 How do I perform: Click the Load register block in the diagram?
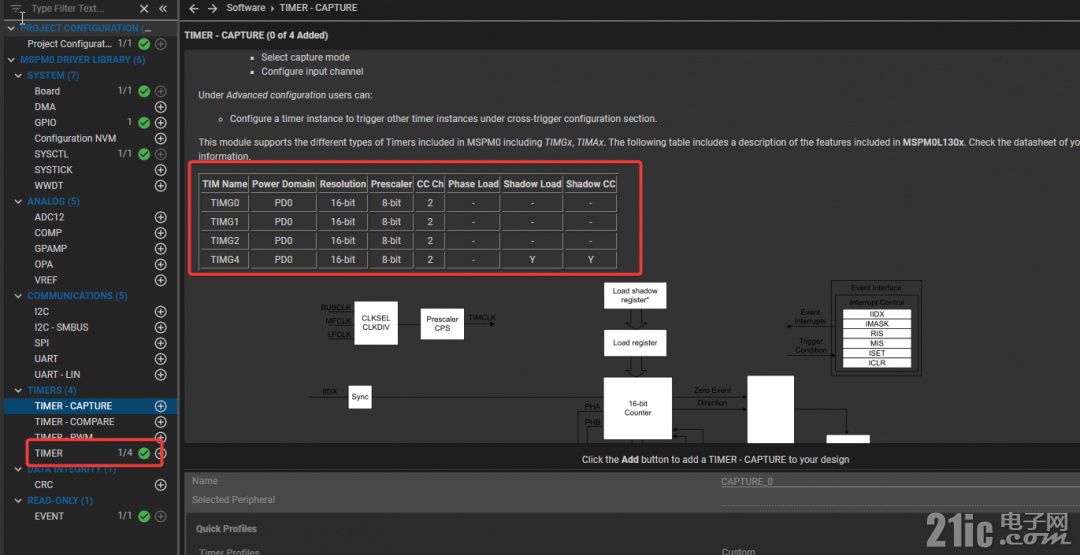point(635,342)
